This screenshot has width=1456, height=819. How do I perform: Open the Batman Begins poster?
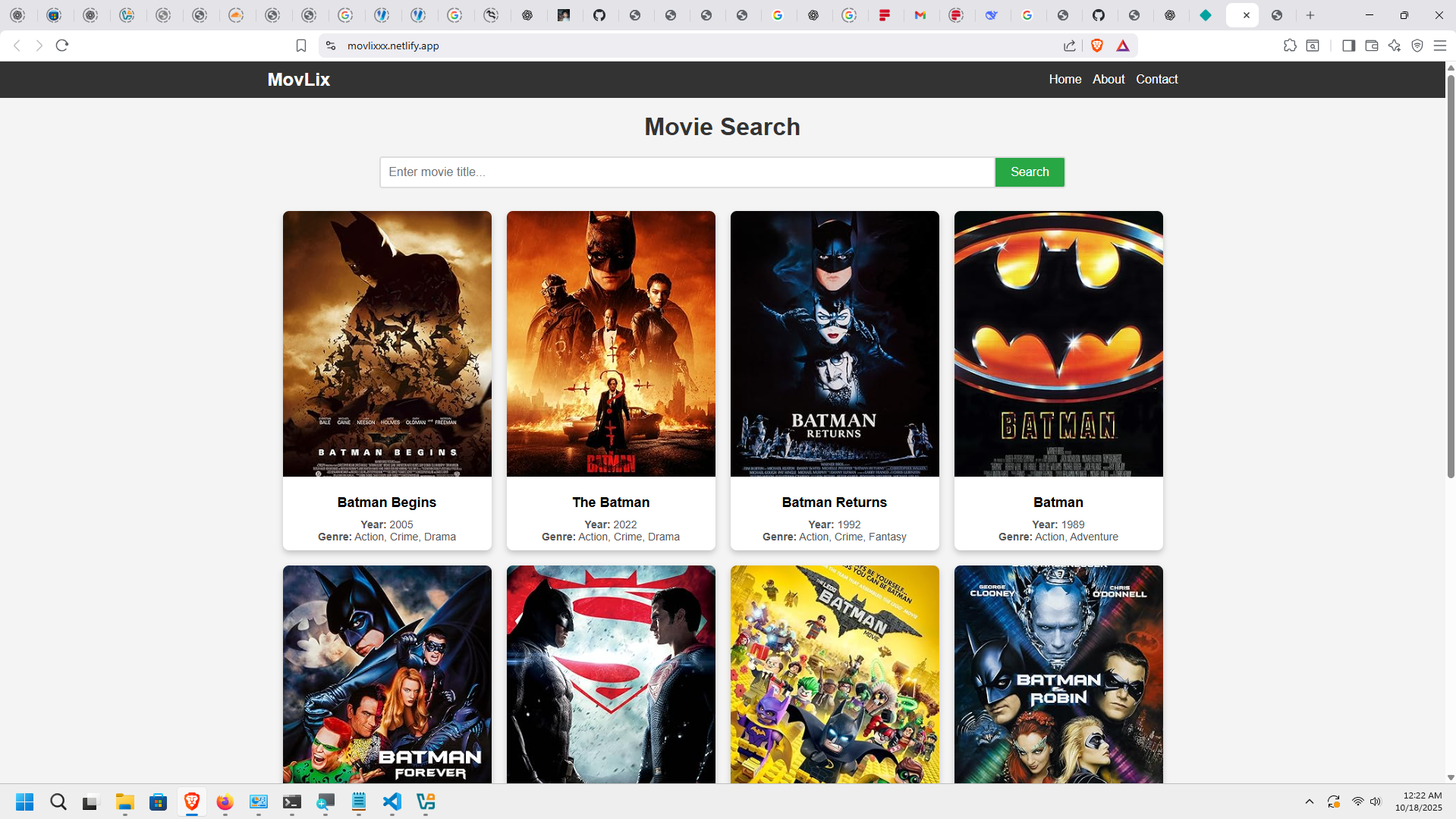pyautogui.click(x=387, y=344)
